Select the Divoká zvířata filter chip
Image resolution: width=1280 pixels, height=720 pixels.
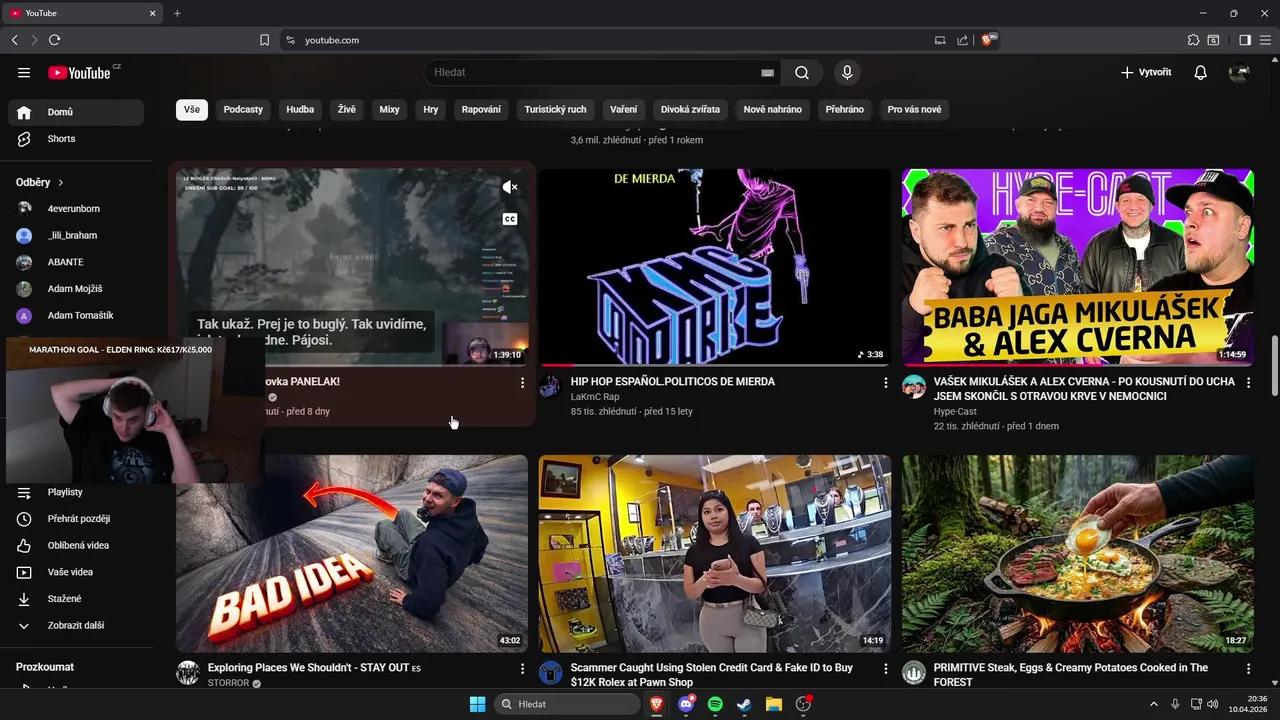point(690,109)
